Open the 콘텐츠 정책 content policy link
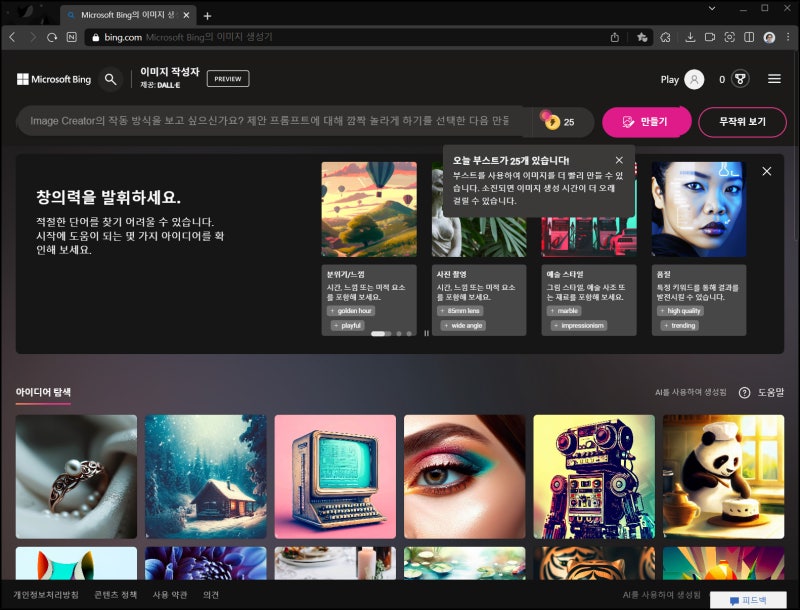This screenshot has height=610, width=800. [116, 595]
